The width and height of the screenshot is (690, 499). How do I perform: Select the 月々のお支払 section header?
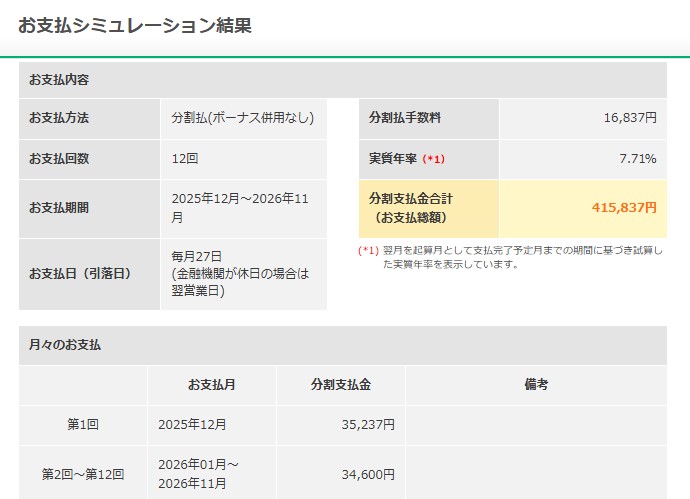pyautogui.click(x=65, y=345)
